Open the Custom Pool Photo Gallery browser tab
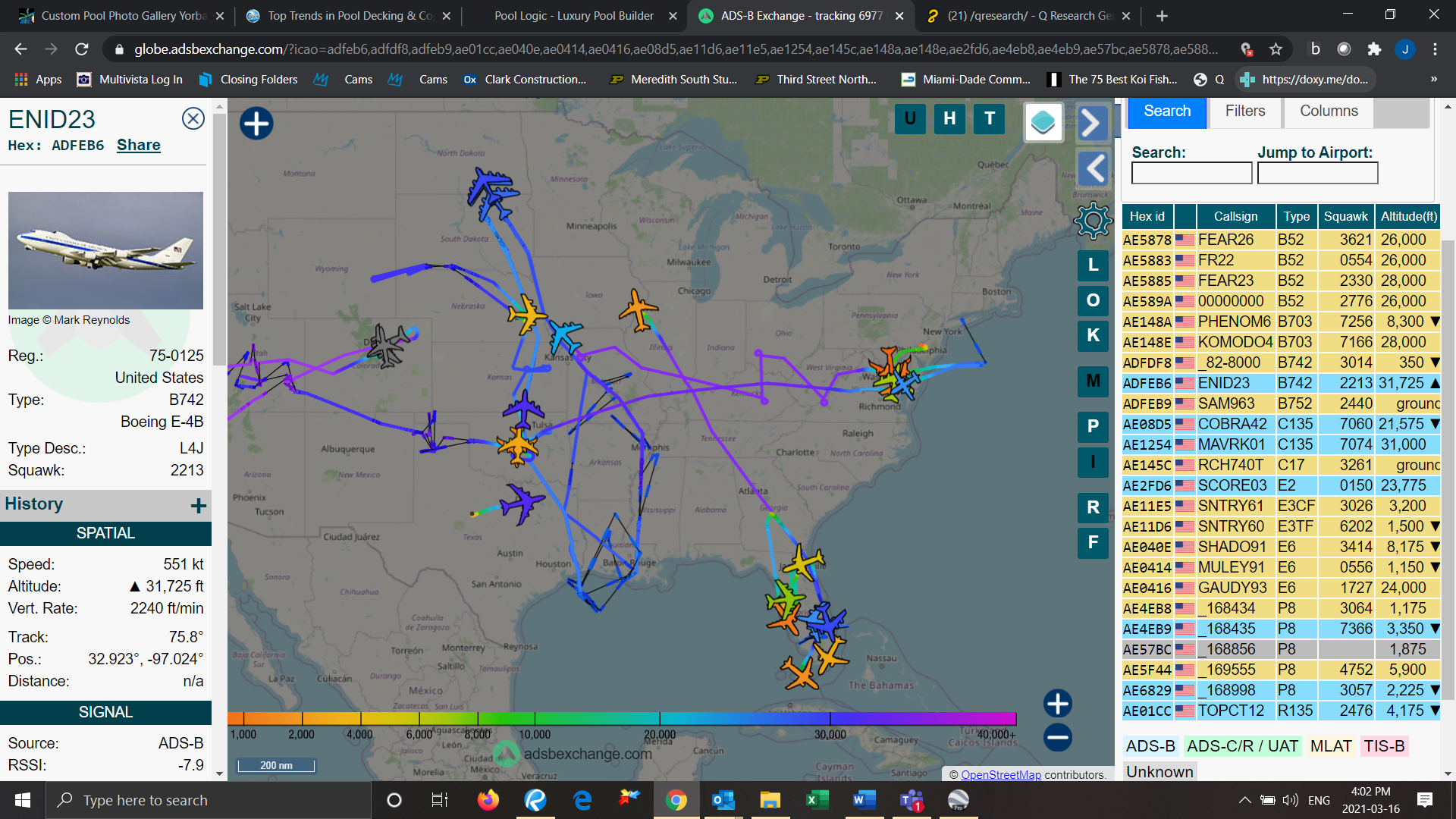The height and width of the screenshot is (819, 1456). [121, 16]
